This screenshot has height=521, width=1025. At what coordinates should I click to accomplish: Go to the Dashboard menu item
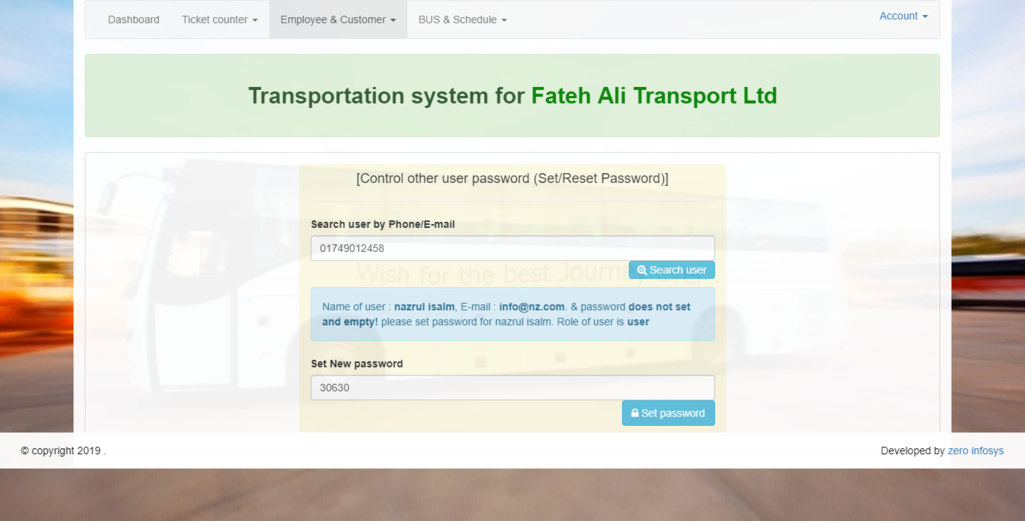click(x=133, y=20)
